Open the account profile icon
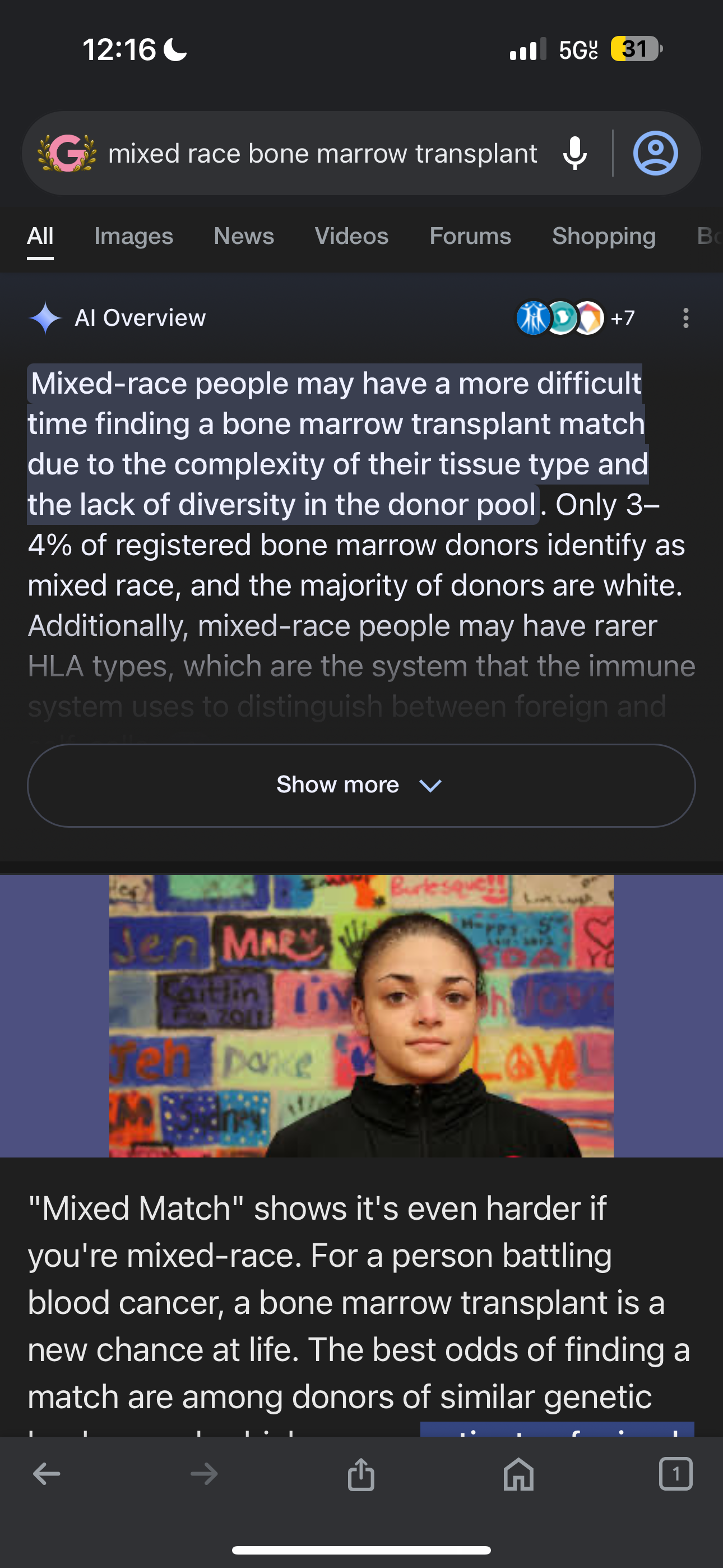The height and width of the screenshot is (1568, 723). point(655,153)
